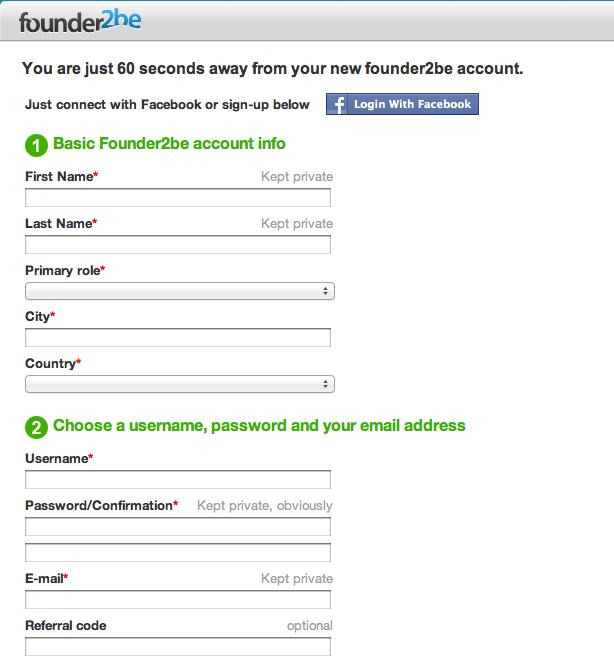Select the Username text field
The image size is (614, 670).
coord(178,480)
